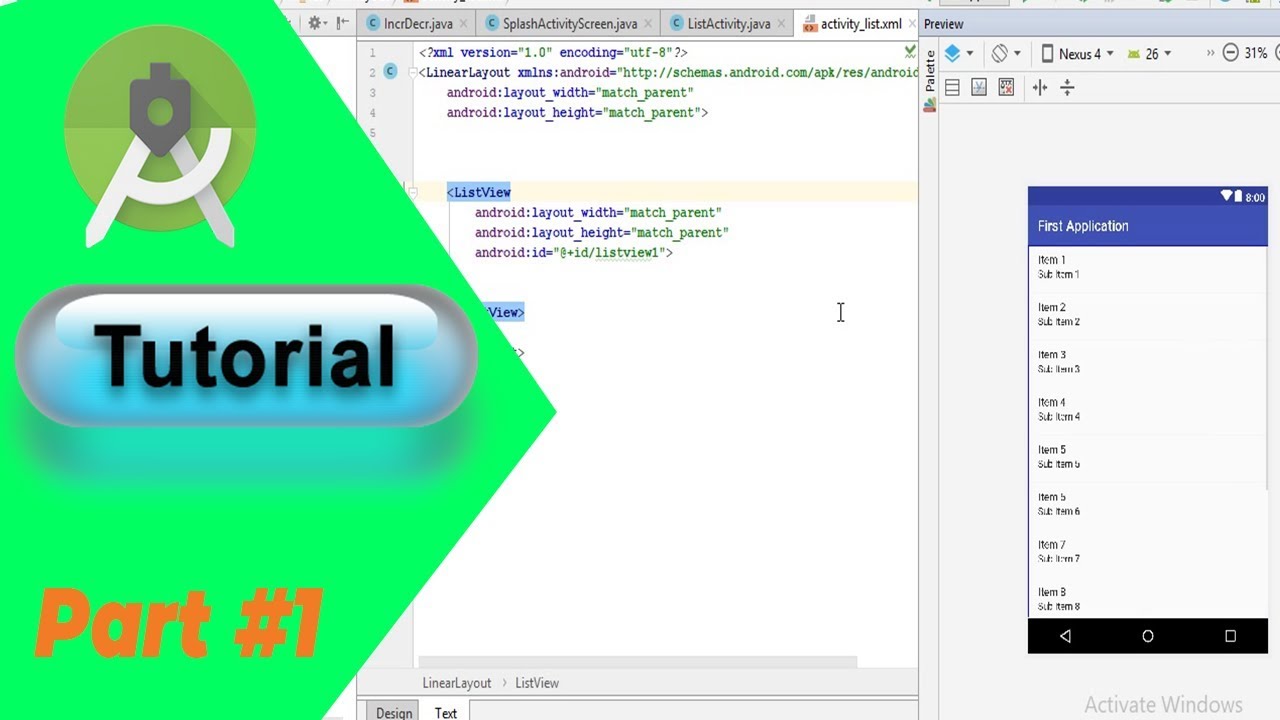1280x720 pixels.
Task: Switch to the IncrDecr.java tab
Action: pos(417,23)
